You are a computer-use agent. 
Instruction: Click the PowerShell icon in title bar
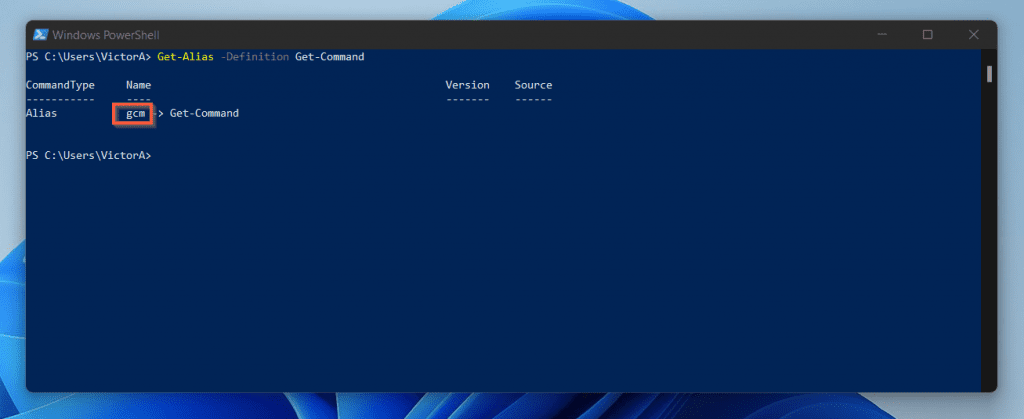[40, 35]
